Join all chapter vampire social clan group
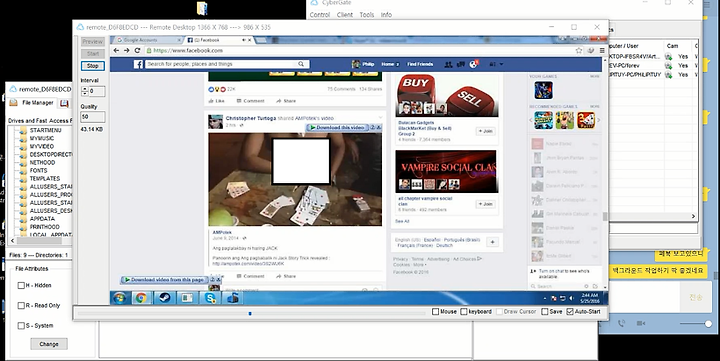Image resolution: width=720 pixels, height=361 pixels. point(486,203)
